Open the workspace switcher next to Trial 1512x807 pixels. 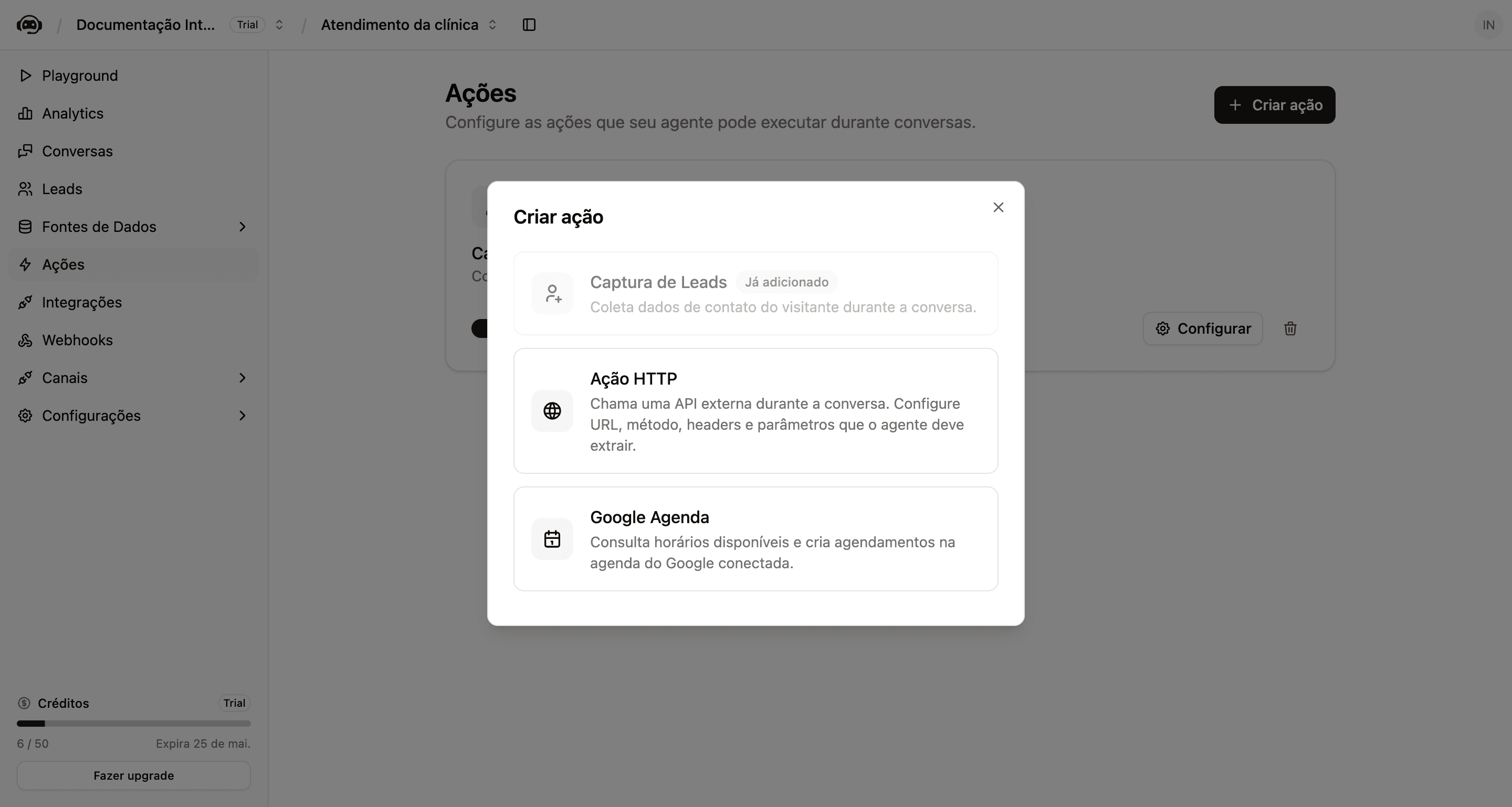click(279, 25)
